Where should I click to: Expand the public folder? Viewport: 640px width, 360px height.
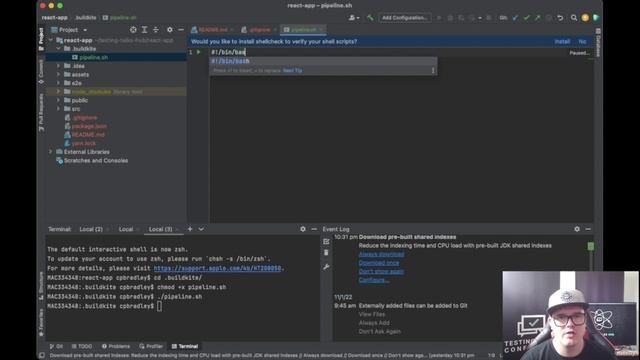click(58, 100)
